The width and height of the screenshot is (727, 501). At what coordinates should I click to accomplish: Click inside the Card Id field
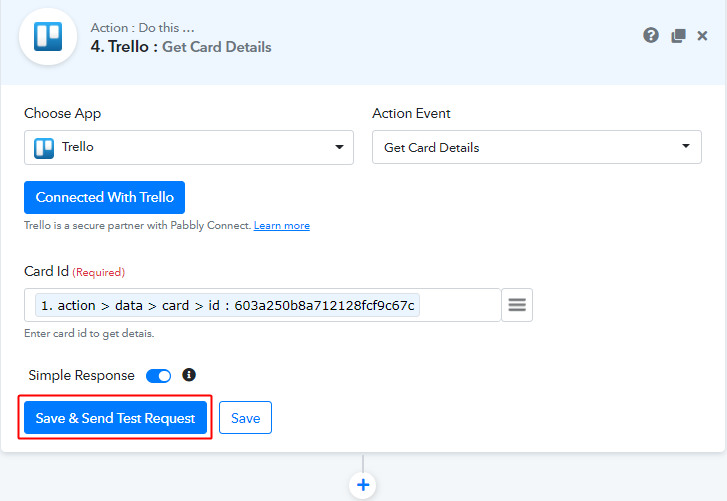coord(262,305)
